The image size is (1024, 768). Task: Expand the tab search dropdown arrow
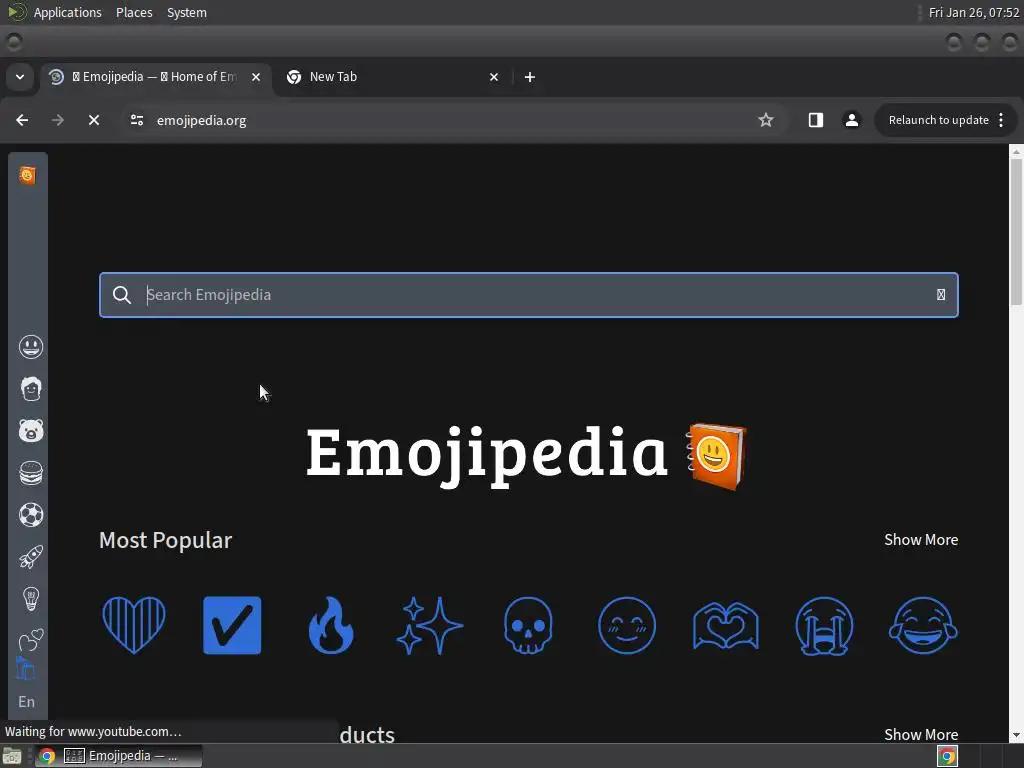(x=20, y=77)
